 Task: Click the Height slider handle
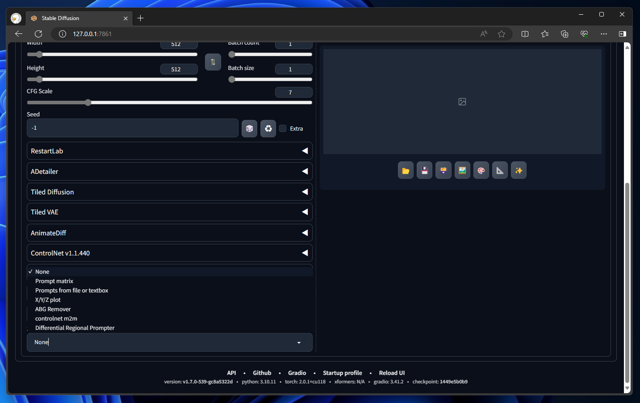pos(39,79)
